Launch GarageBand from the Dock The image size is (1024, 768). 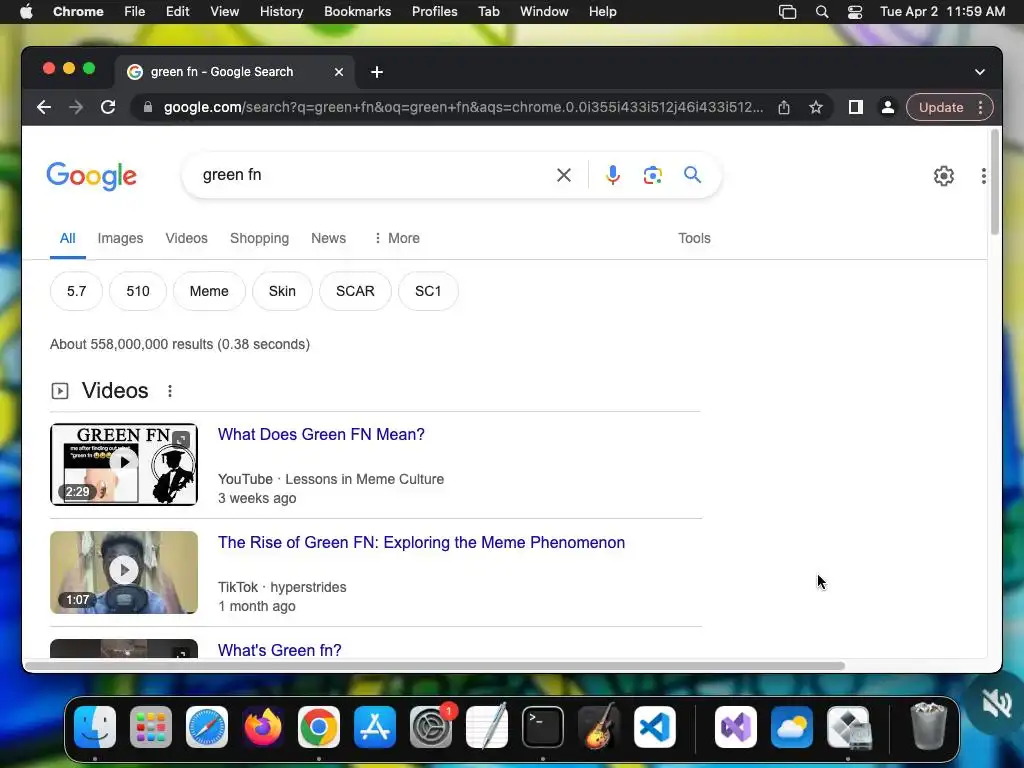599,727
